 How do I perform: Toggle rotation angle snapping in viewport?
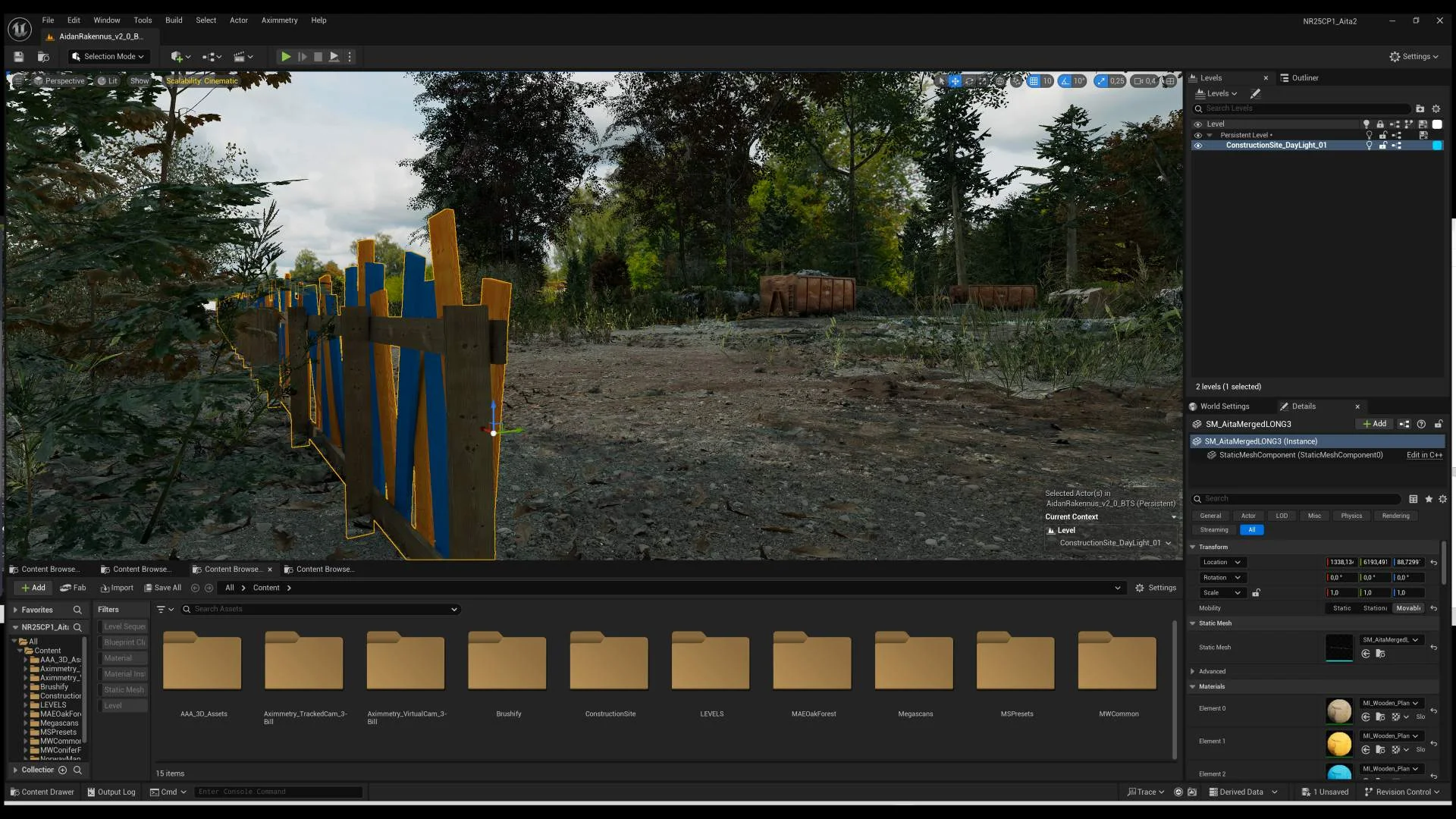[x=1065, y=81]
